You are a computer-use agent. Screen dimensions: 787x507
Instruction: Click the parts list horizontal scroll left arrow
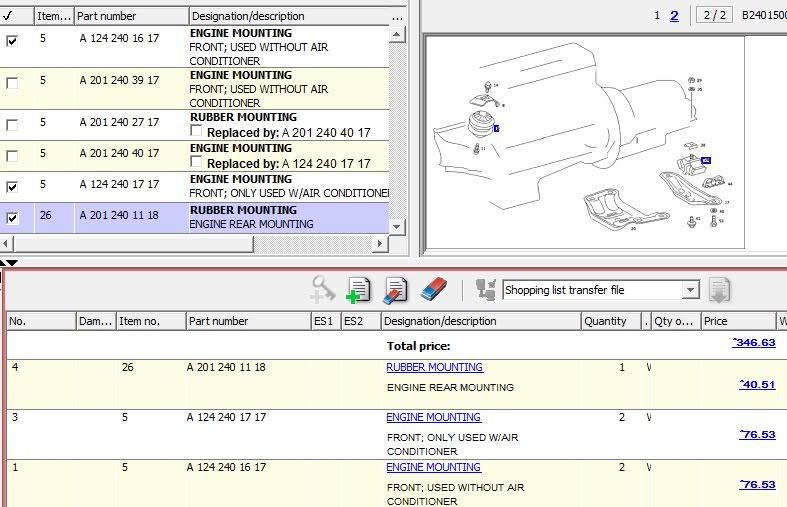click(5, 244)
